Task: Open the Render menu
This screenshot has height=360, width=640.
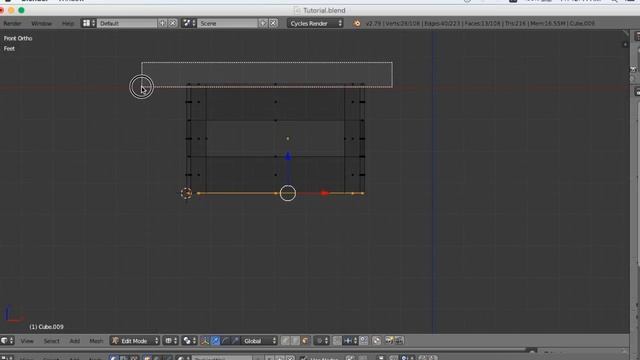Action: pos(12,24)
